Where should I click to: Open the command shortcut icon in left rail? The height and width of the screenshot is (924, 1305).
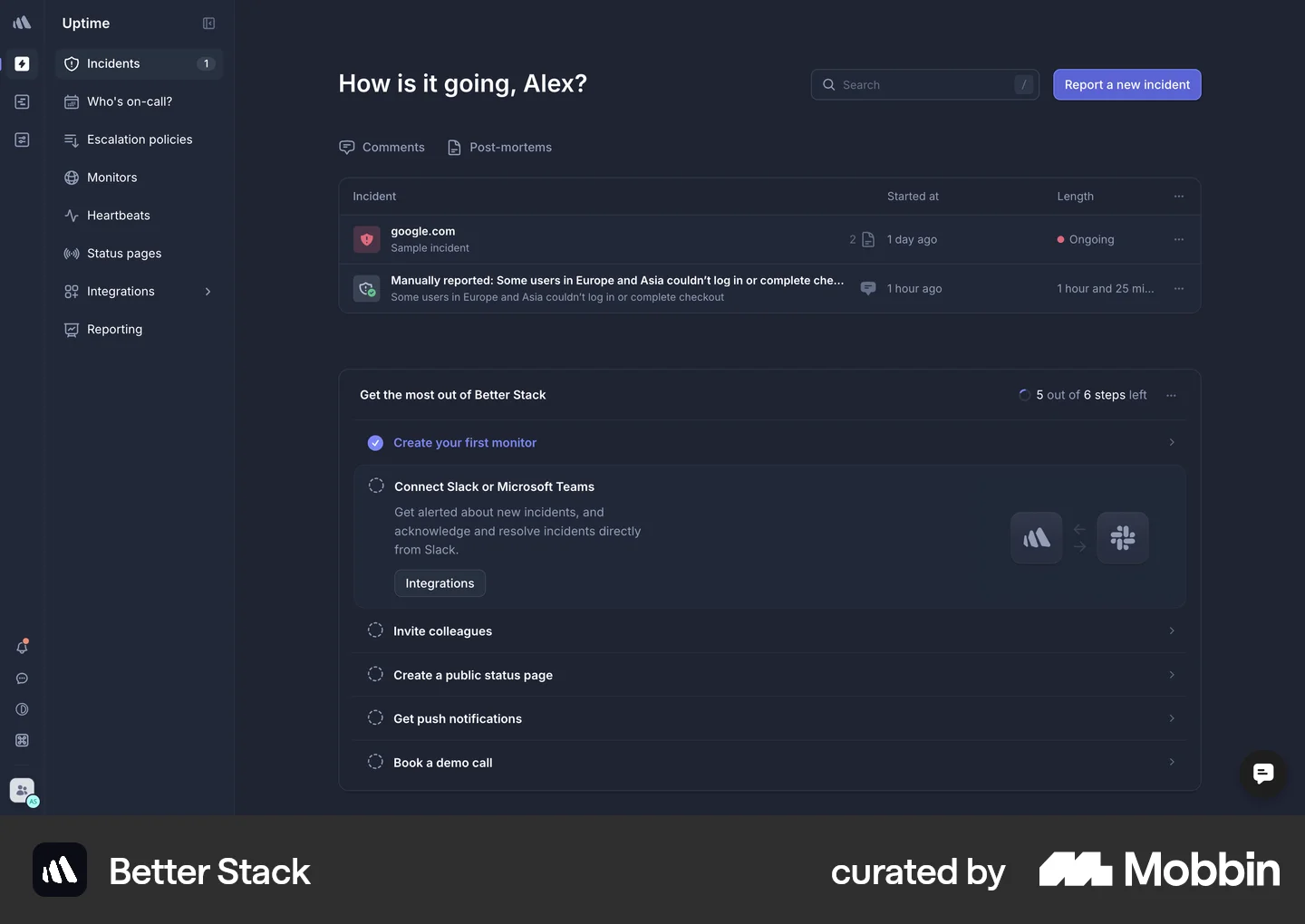click(22, 740)
